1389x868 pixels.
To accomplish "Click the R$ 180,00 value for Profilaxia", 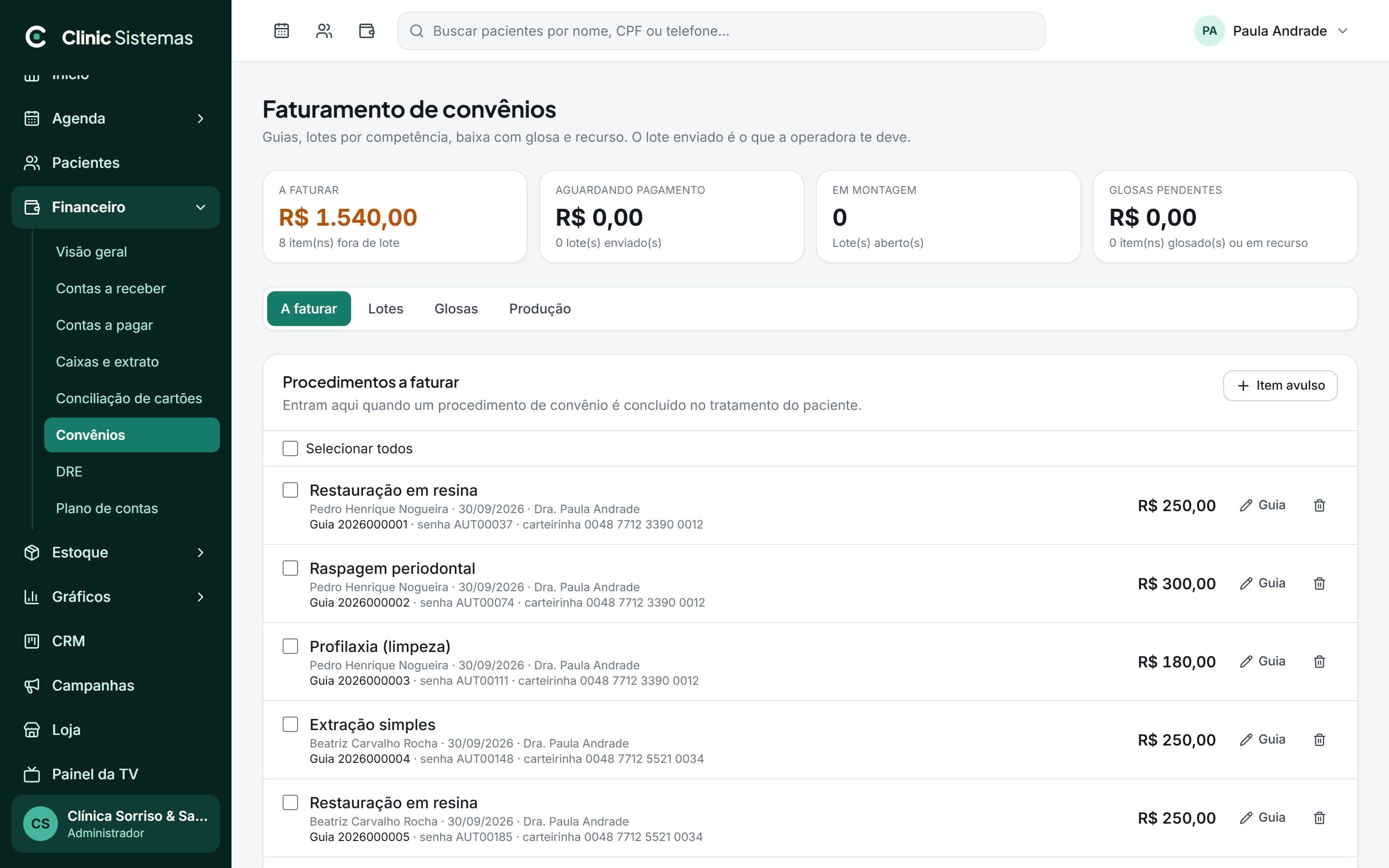I will click(x=1177, y=662).
